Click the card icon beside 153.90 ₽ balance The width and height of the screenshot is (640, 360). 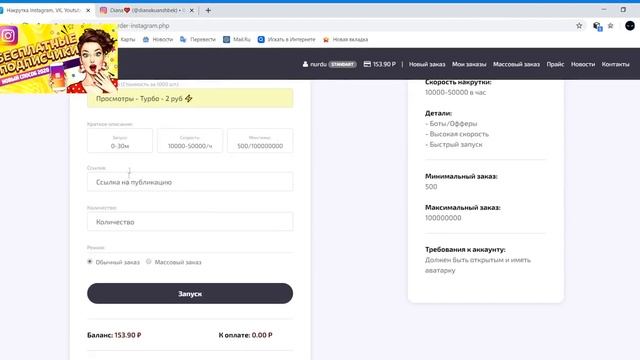tap(367, 64)
